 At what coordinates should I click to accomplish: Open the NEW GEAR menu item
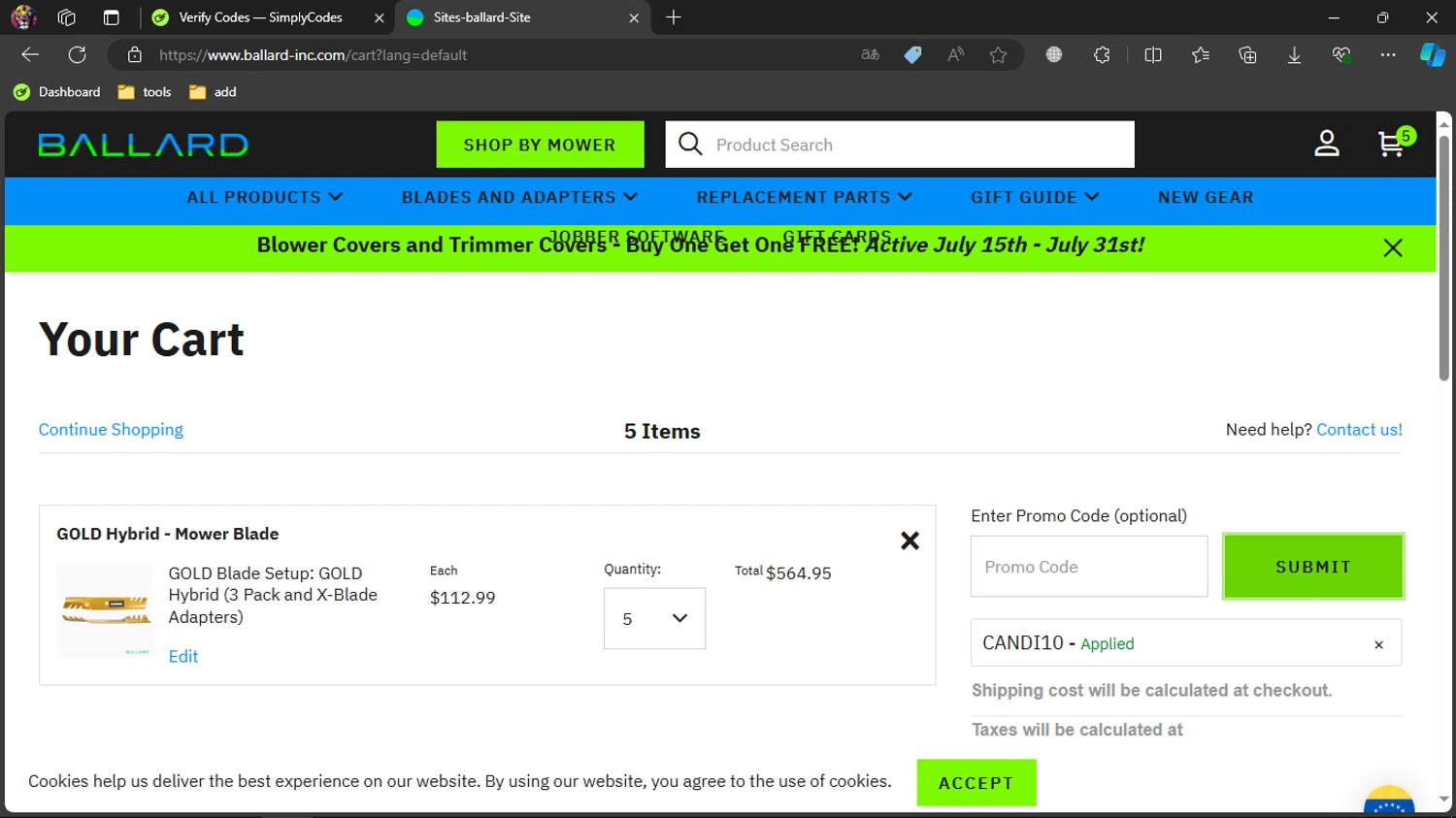pos(1206,197)
